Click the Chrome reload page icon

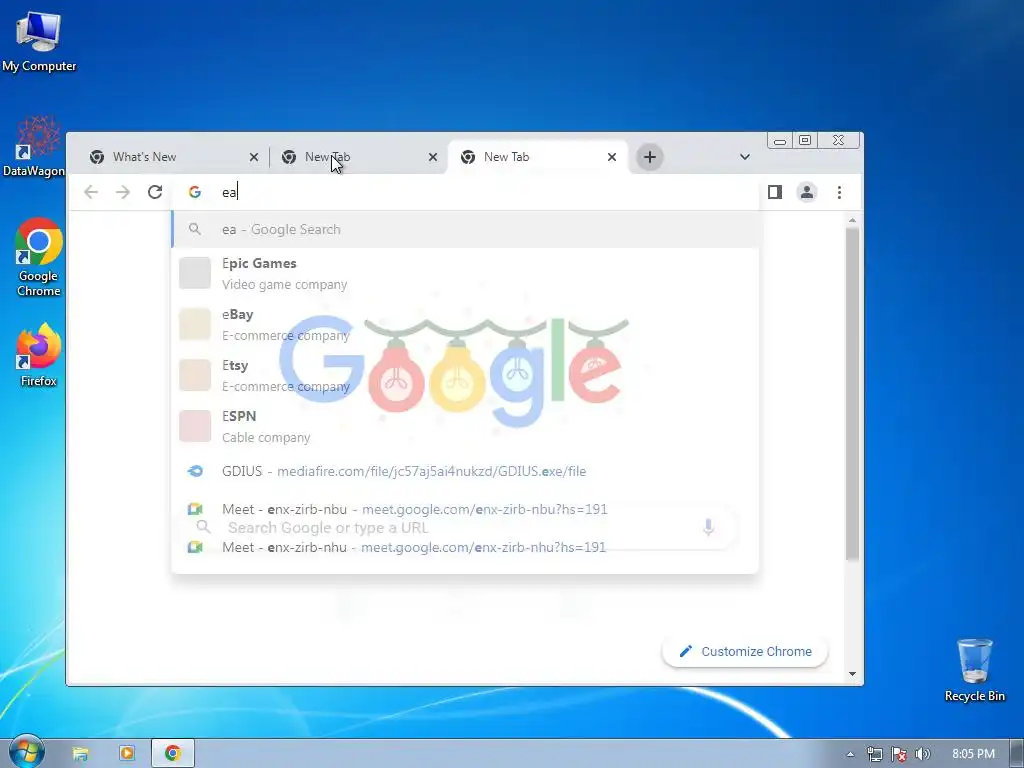click(155, 192)
